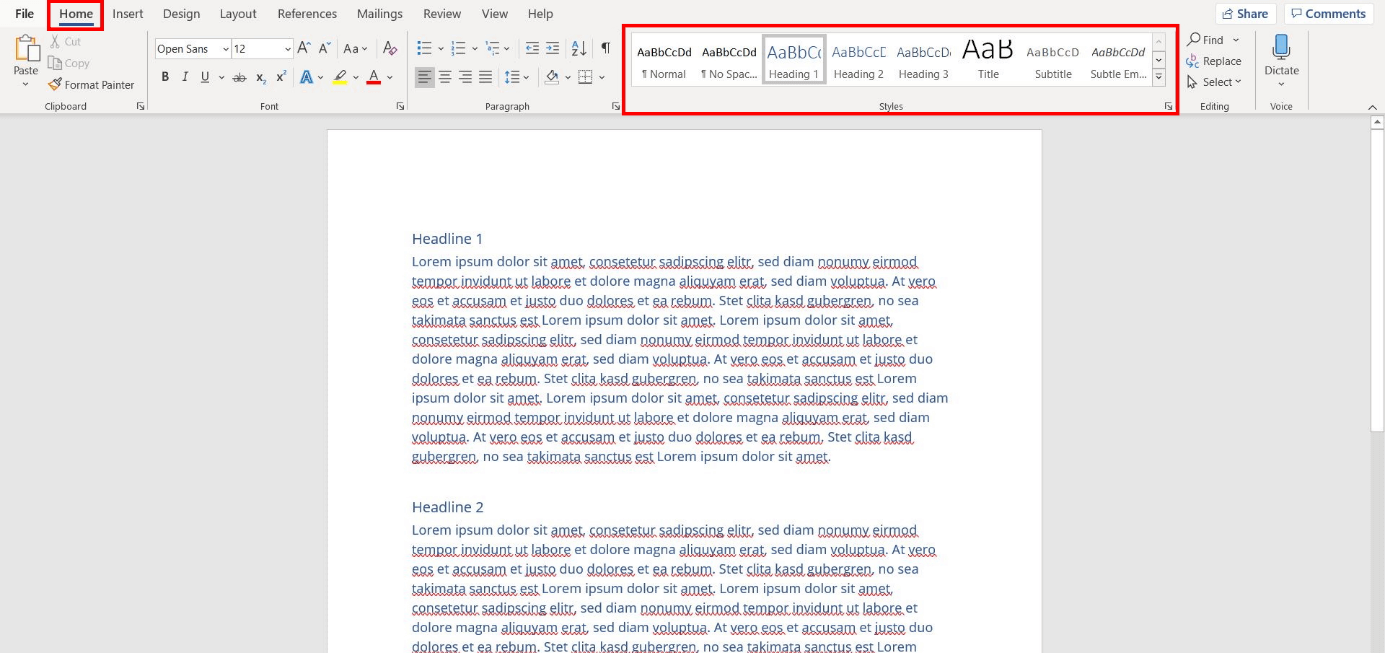Open the Mailings tab
Screen dimensions: 1385x653
(x=379, y=14)
